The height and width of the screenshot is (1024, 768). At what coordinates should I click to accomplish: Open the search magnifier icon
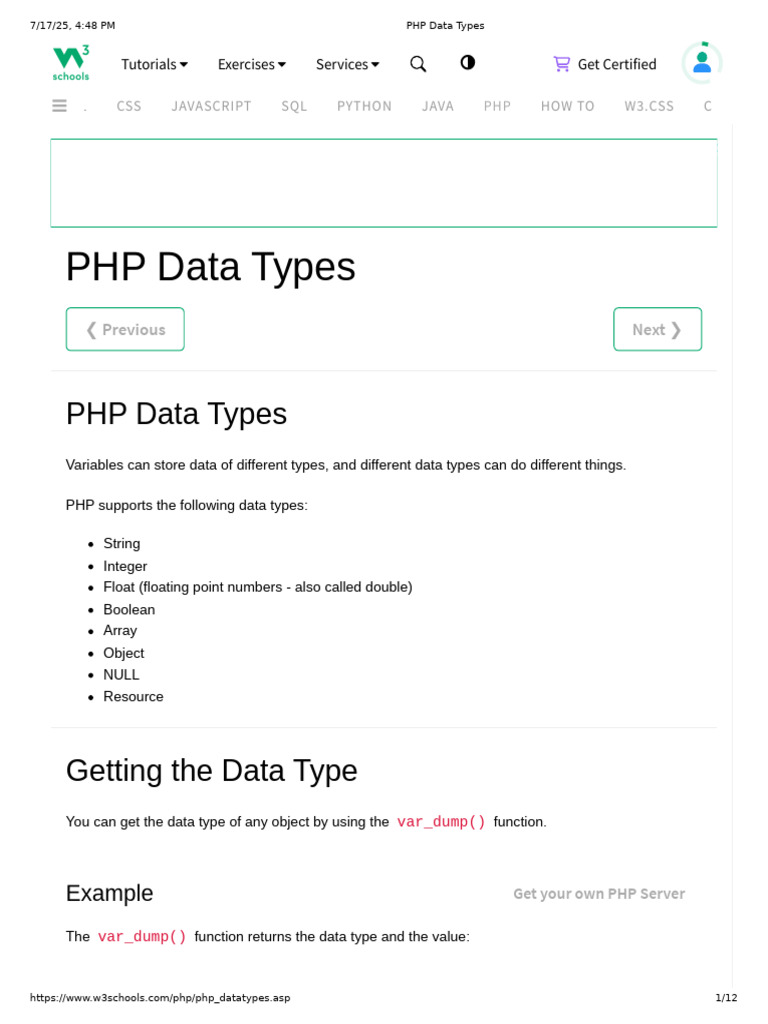418,64
